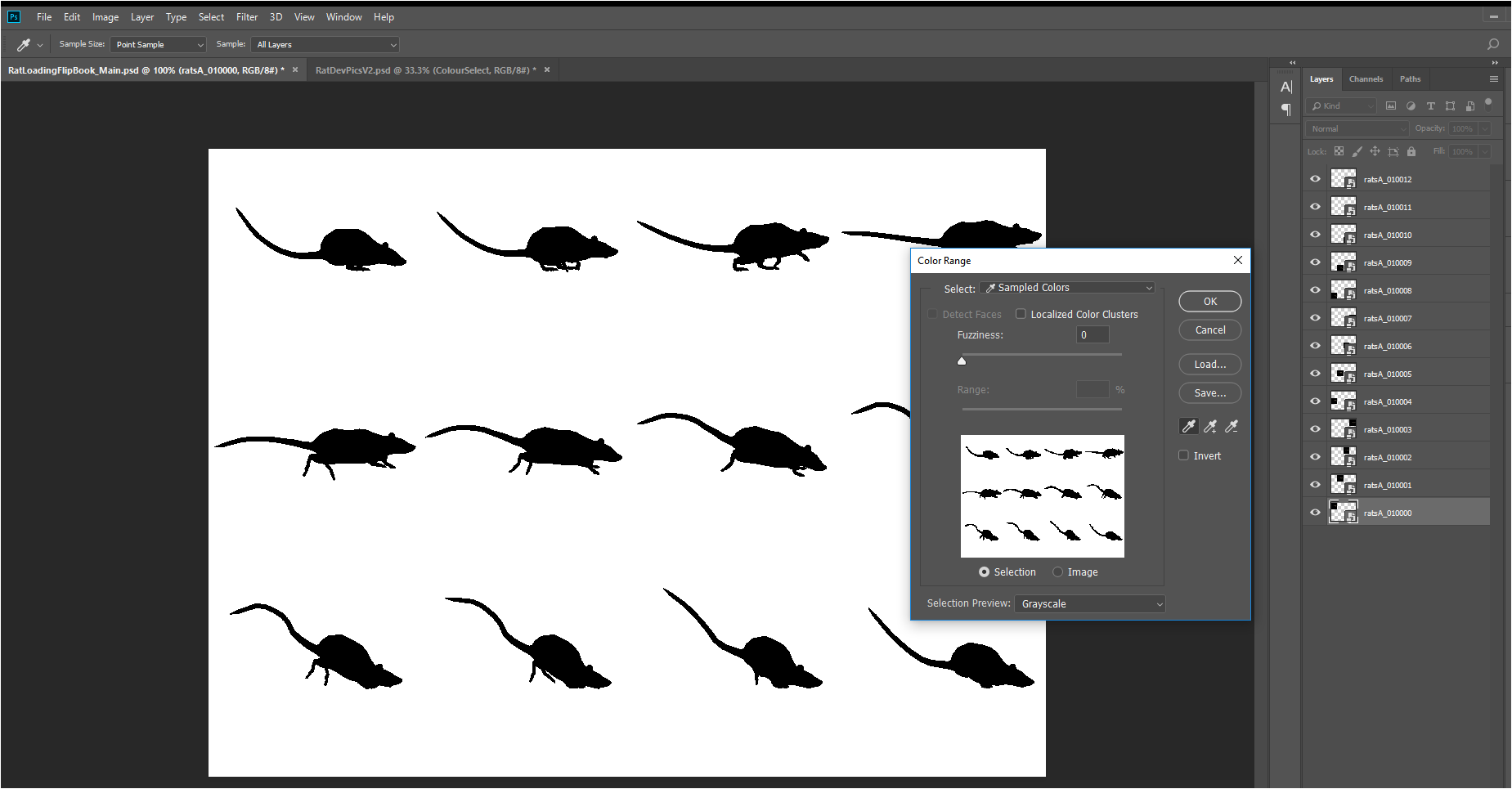Open the Selection Preview dropdown
1512x789 pixels.
(x=1089, y=603)
